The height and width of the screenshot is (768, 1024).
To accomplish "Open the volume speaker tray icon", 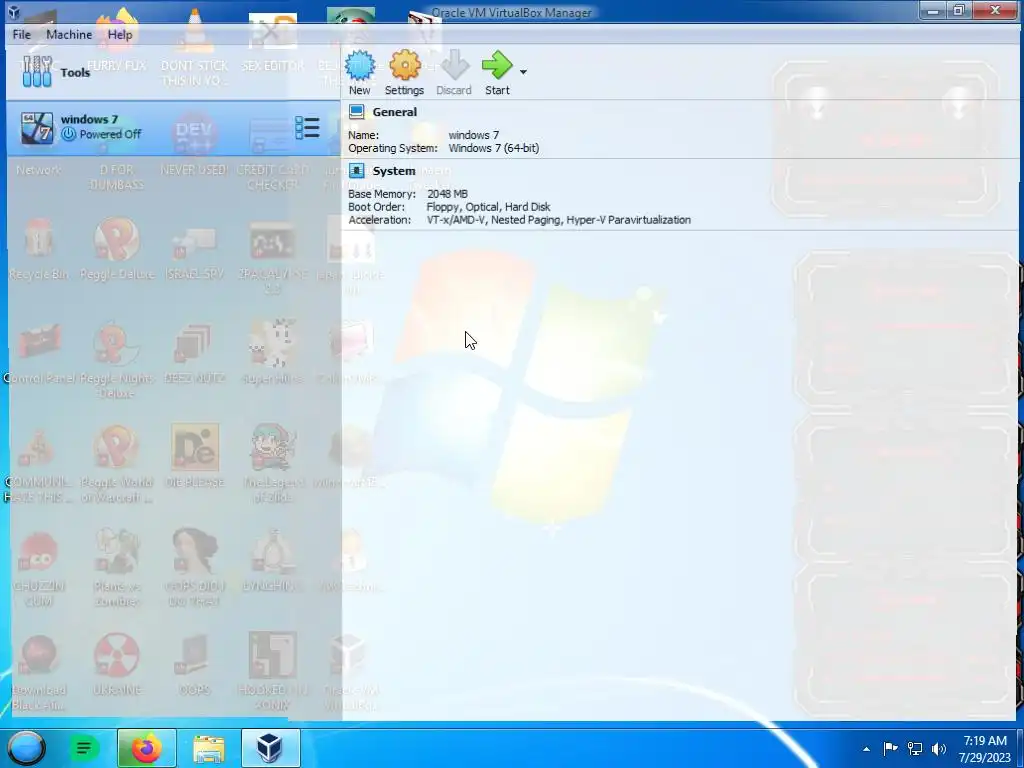I will (x=939, y=749).
